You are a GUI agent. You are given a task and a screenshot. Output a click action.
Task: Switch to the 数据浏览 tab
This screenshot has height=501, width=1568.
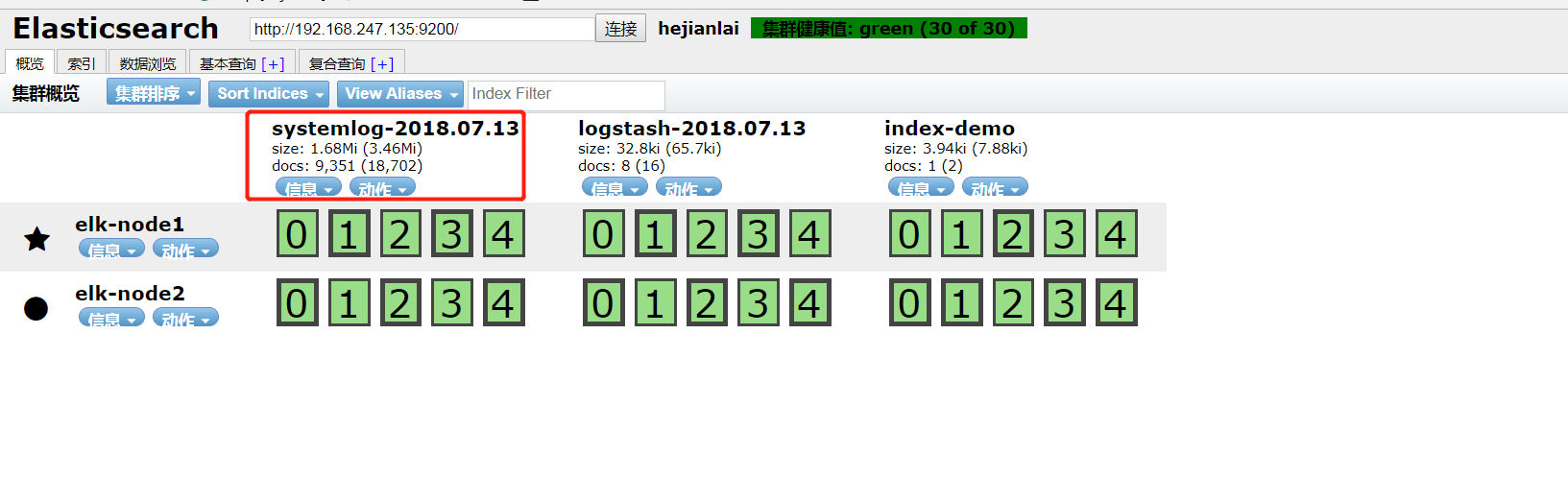tap(147, 63)
